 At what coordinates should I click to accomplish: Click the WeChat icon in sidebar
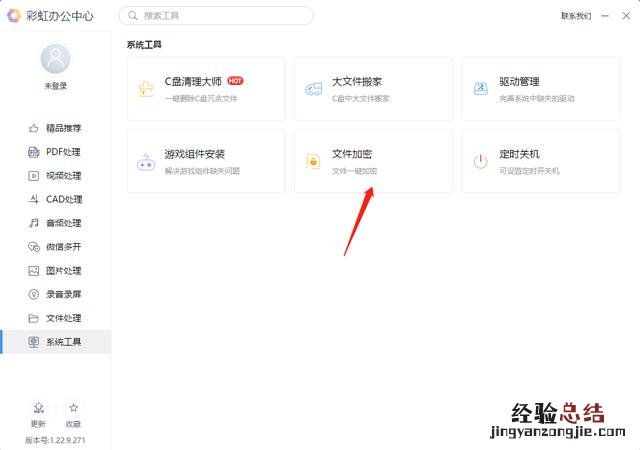click(33, 247)
